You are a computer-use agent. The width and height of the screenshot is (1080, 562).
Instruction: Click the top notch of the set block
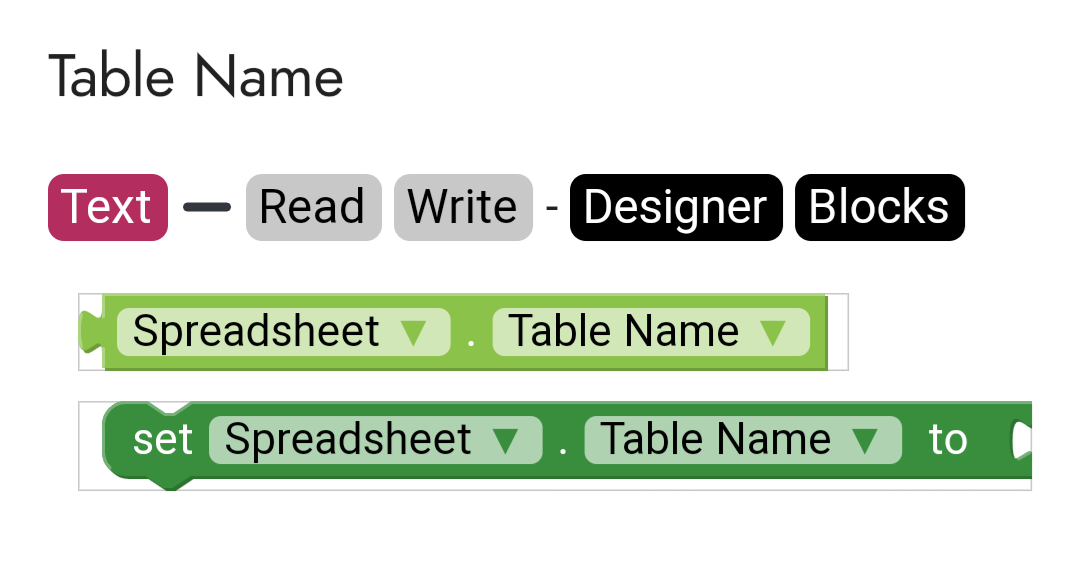point(170,410)
